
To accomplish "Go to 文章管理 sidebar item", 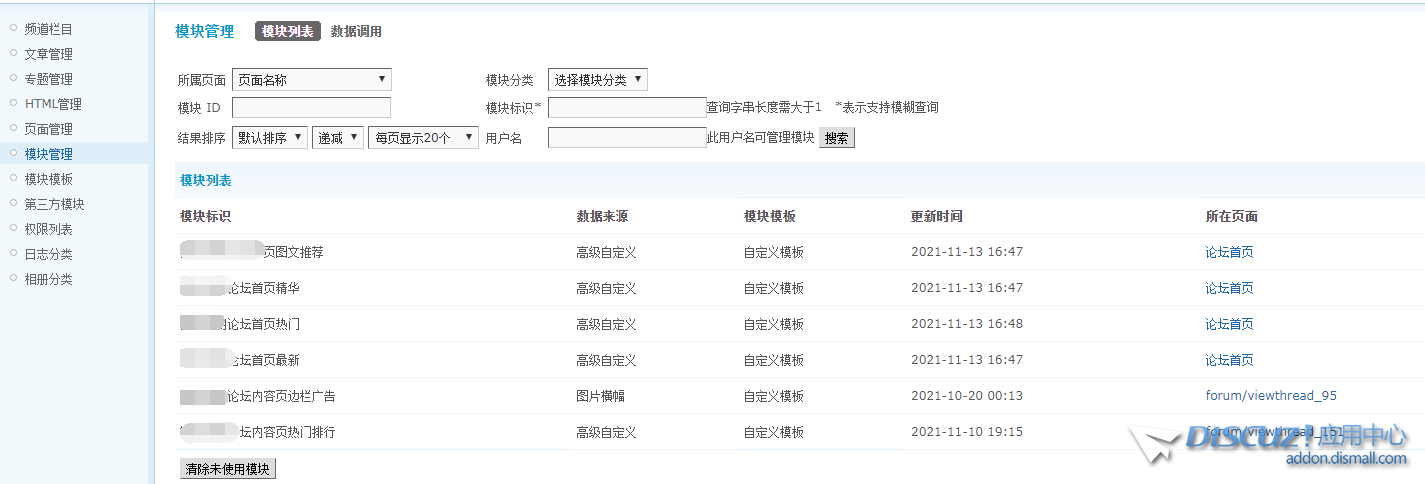I will [48, 54].
